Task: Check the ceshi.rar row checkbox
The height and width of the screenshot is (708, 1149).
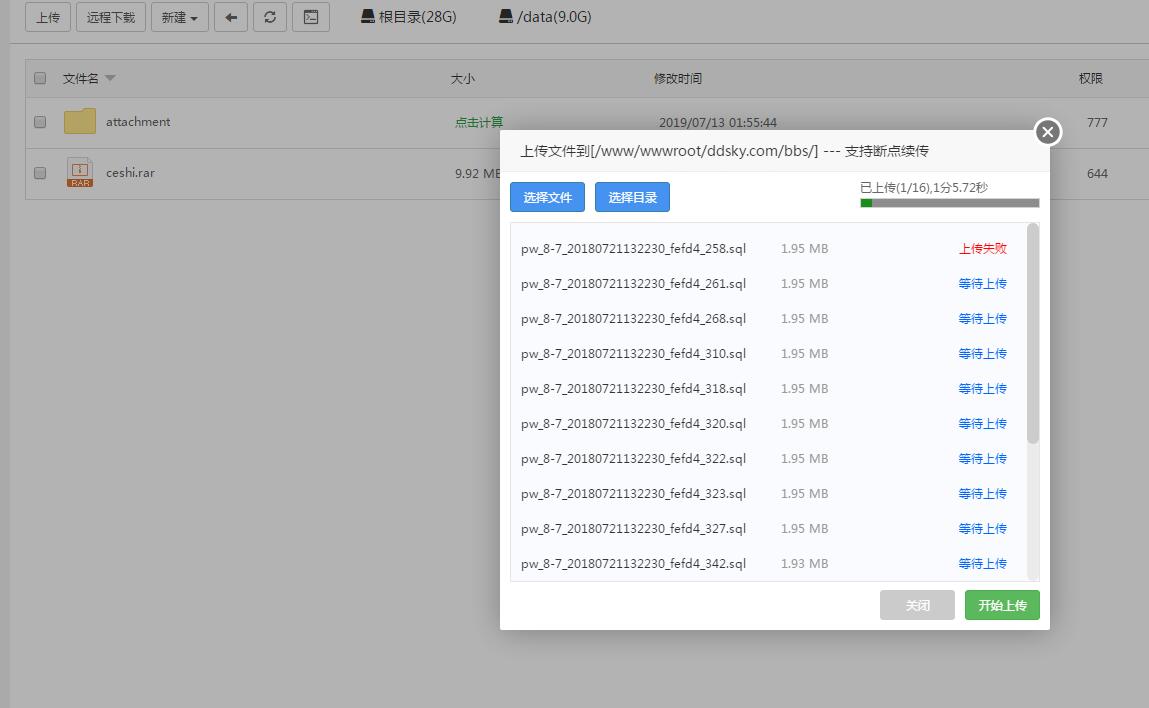Action: [39, 172]
